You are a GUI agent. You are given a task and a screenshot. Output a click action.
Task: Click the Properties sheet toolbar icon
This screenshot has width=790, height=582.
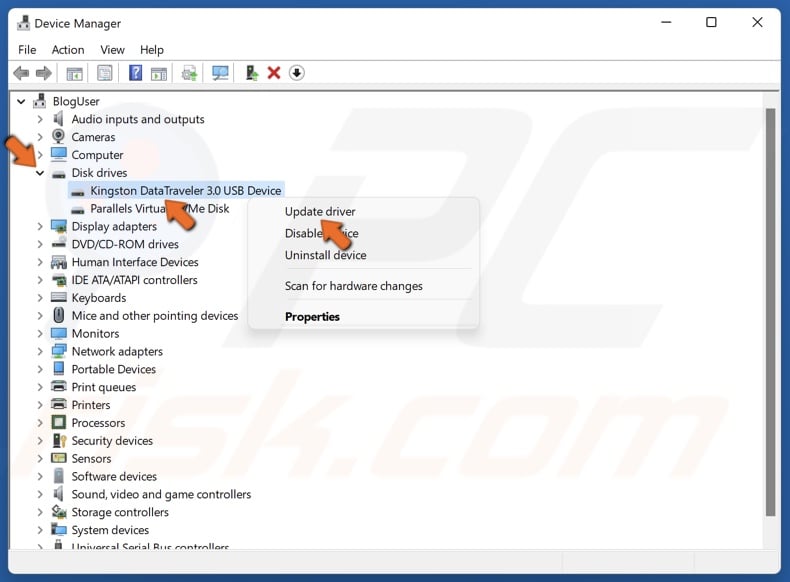coord(104,74)
